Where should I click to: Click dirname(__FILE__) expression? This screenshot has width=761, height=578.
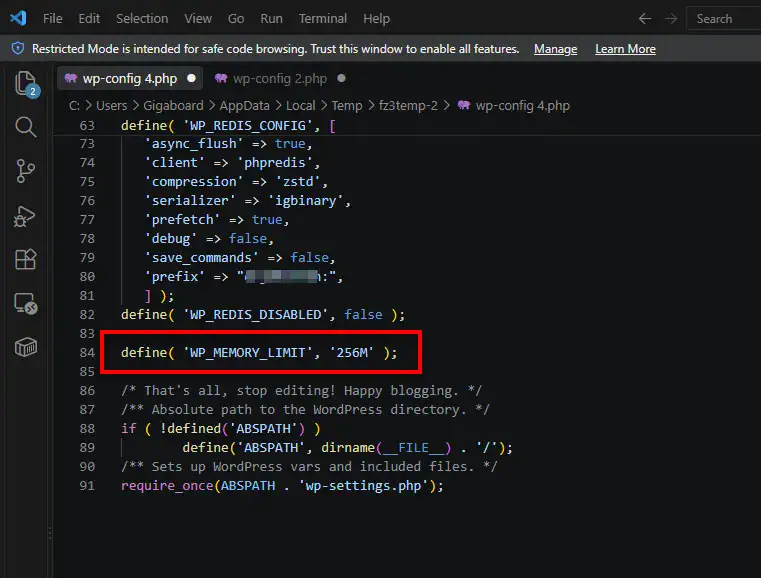(386, 447)
